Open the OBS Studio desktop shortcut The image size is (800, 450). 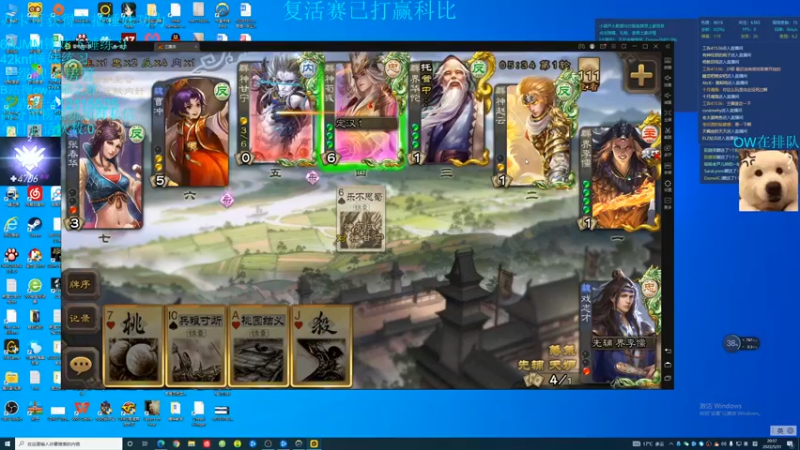[x=11, y=411]
